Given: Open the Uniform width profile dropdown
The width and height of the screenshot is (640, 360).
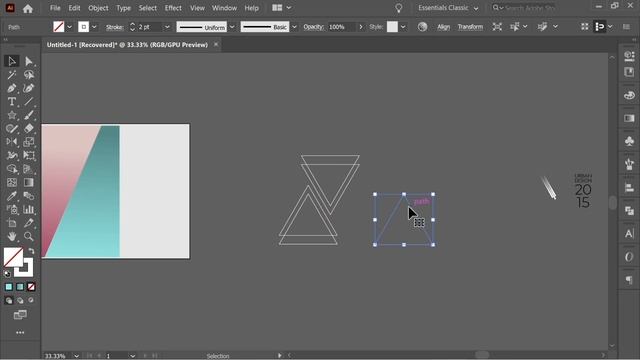Looking at the screenshot, I should click(232, 27).
